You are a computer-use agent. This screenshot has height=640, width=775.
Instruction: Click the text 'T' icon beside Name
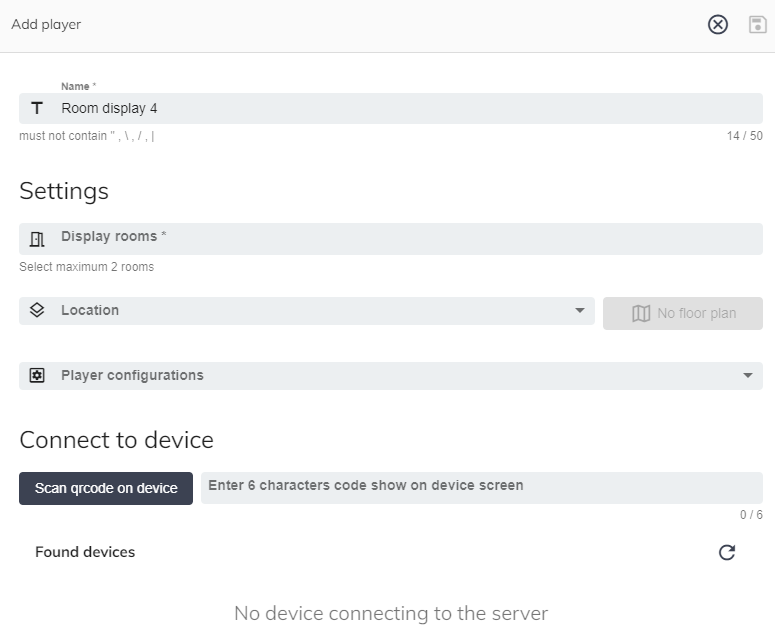click(37, 108)
